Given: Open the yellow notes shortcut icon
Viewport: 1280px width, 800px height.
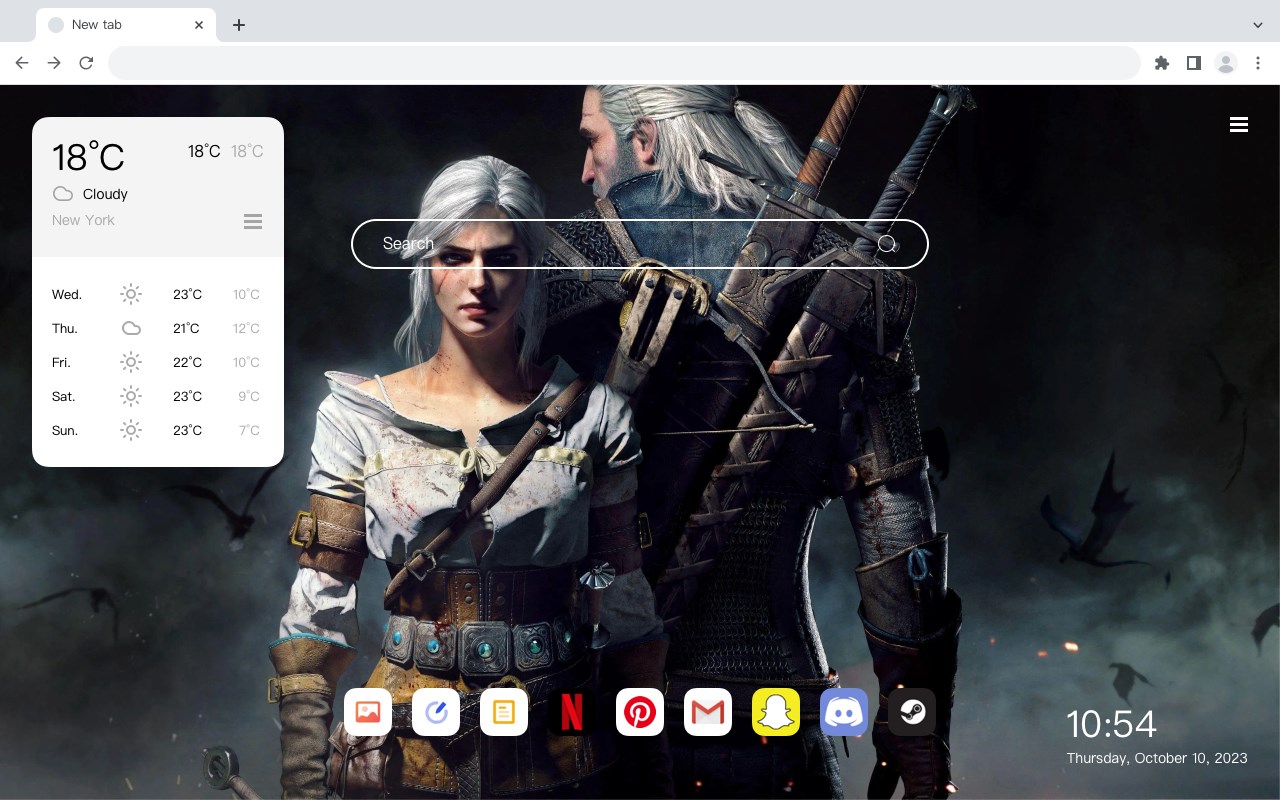Looking at the screenshot, I should [504, 712].
